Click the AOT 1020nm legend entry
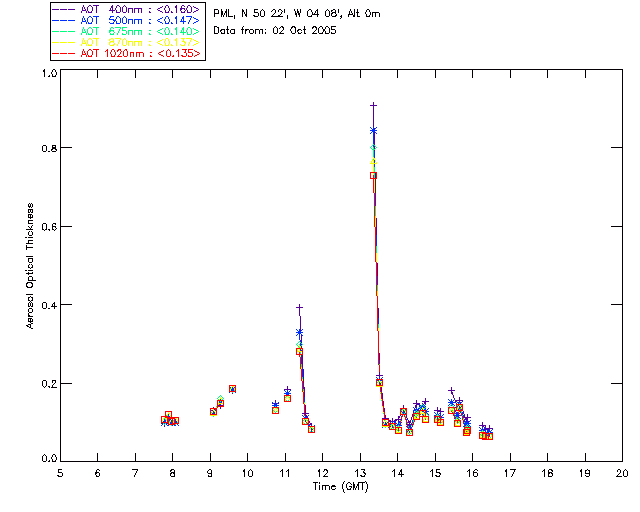 pos(127,53)
